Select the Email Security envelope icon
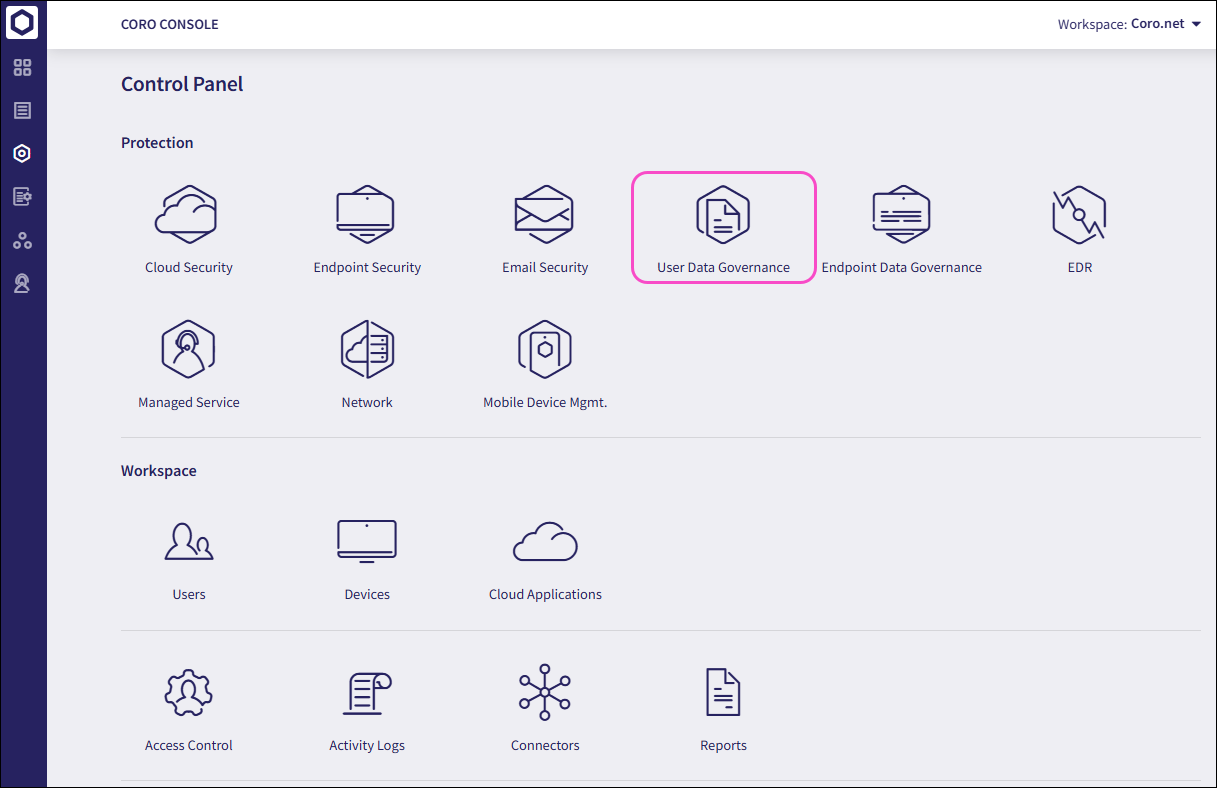This screenshot has width=1217, height=788. tap(544, 213)
